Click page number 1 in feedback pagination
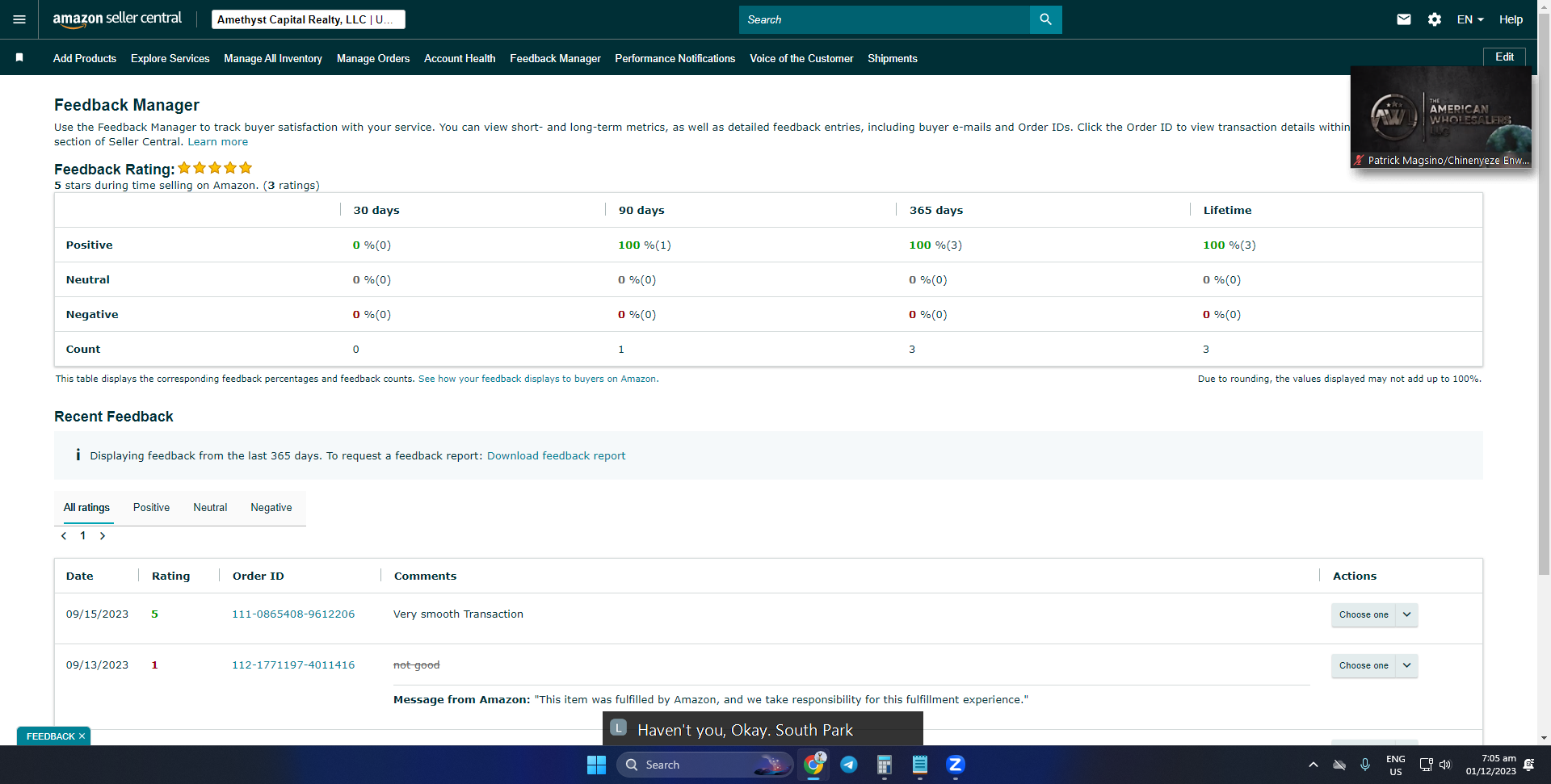1551x784 pixels. pyautogui.click(x=82, y=536)
